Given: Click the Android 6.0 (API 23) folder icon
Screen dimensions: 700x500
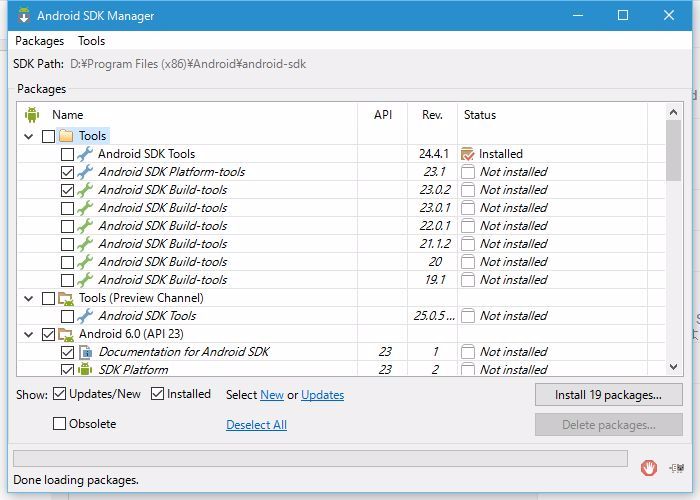Looking at the screenshot, I should point(66,334).
